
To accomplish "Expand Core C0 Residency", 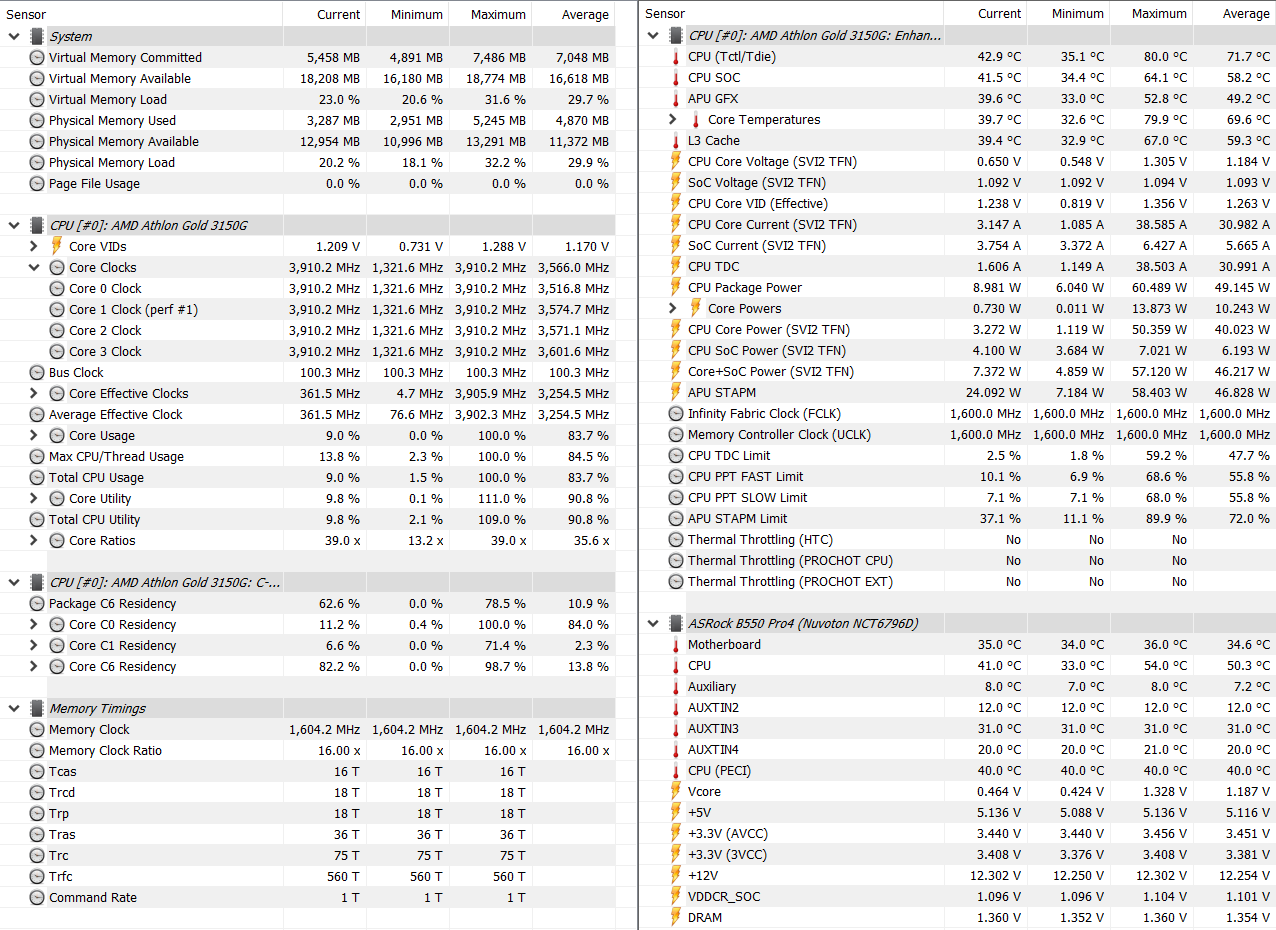I will tap(34, 625).
